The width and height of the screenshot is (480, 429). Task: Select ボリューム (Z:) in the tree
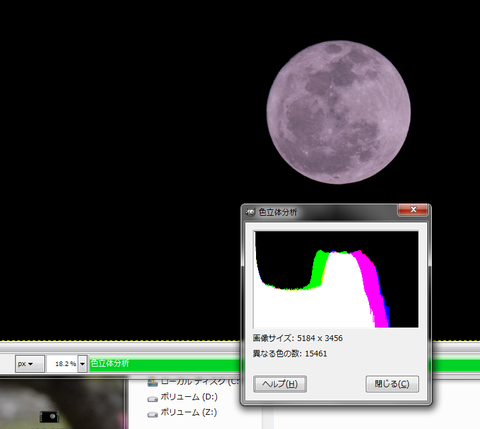click(x=189, y=413)
